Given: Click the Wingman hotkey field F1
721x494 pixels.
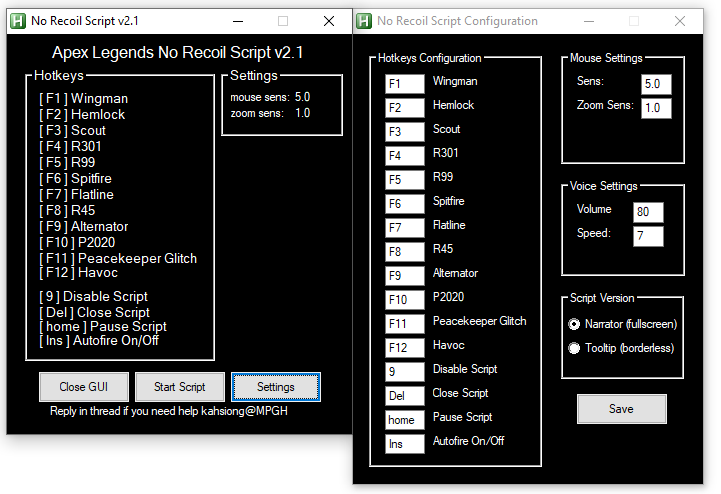Looking at the screenshot, I should (405, 84).
